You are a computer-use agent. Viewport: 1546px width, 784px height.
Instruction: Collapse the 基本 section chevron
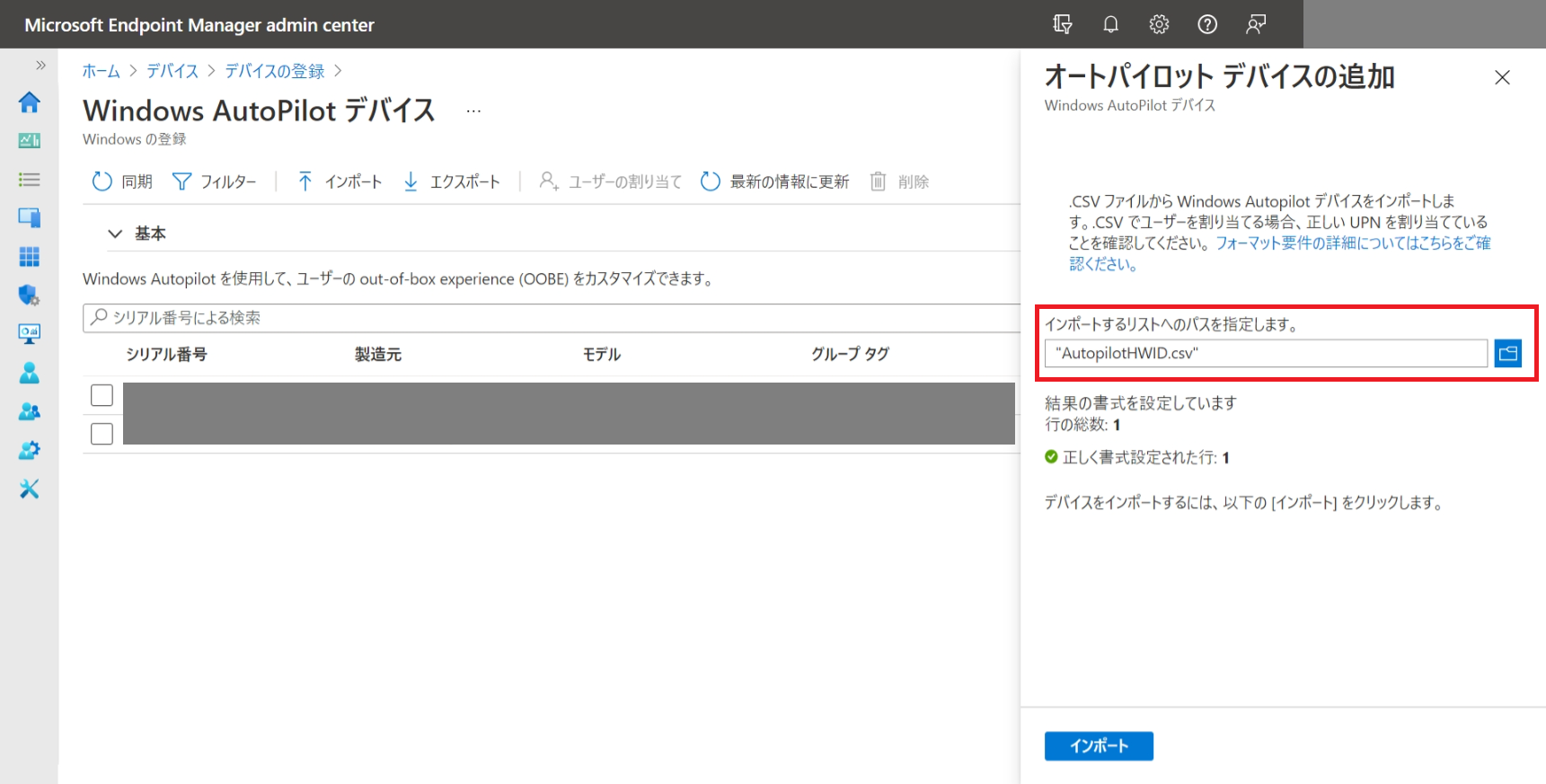tap(115, 233)
